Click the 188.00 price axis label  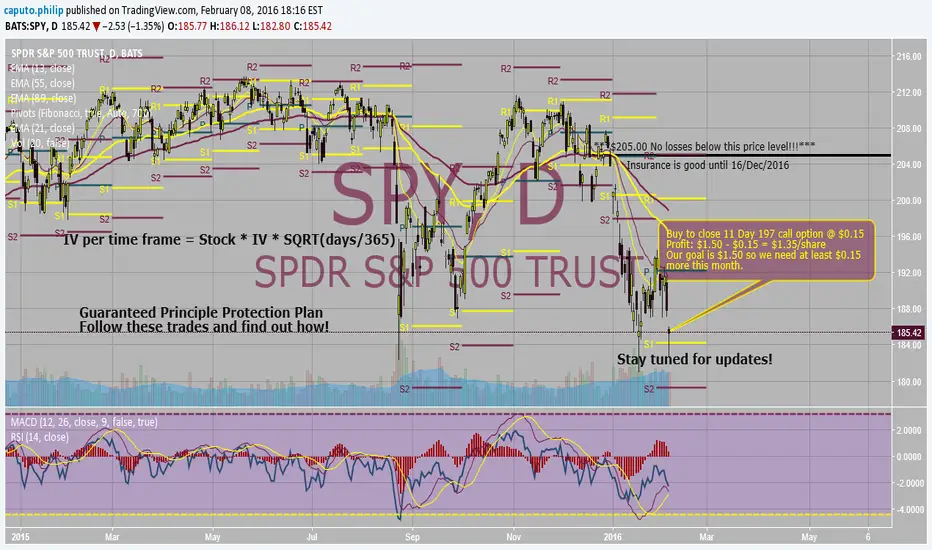(909, 309)
